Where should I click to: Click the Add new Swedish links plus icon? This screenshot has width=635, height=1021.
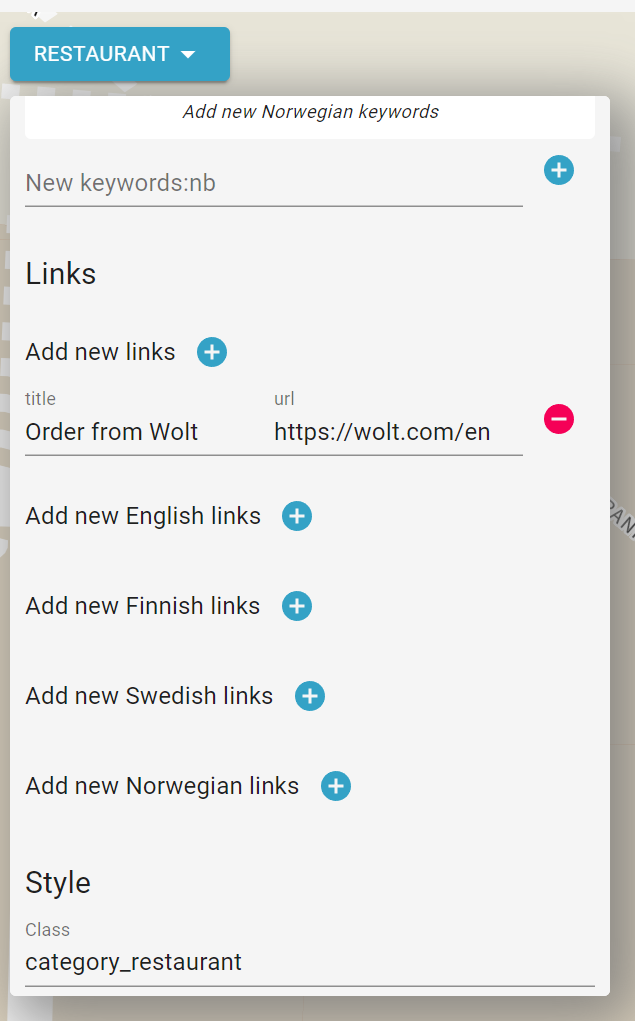tap(310, 696)
